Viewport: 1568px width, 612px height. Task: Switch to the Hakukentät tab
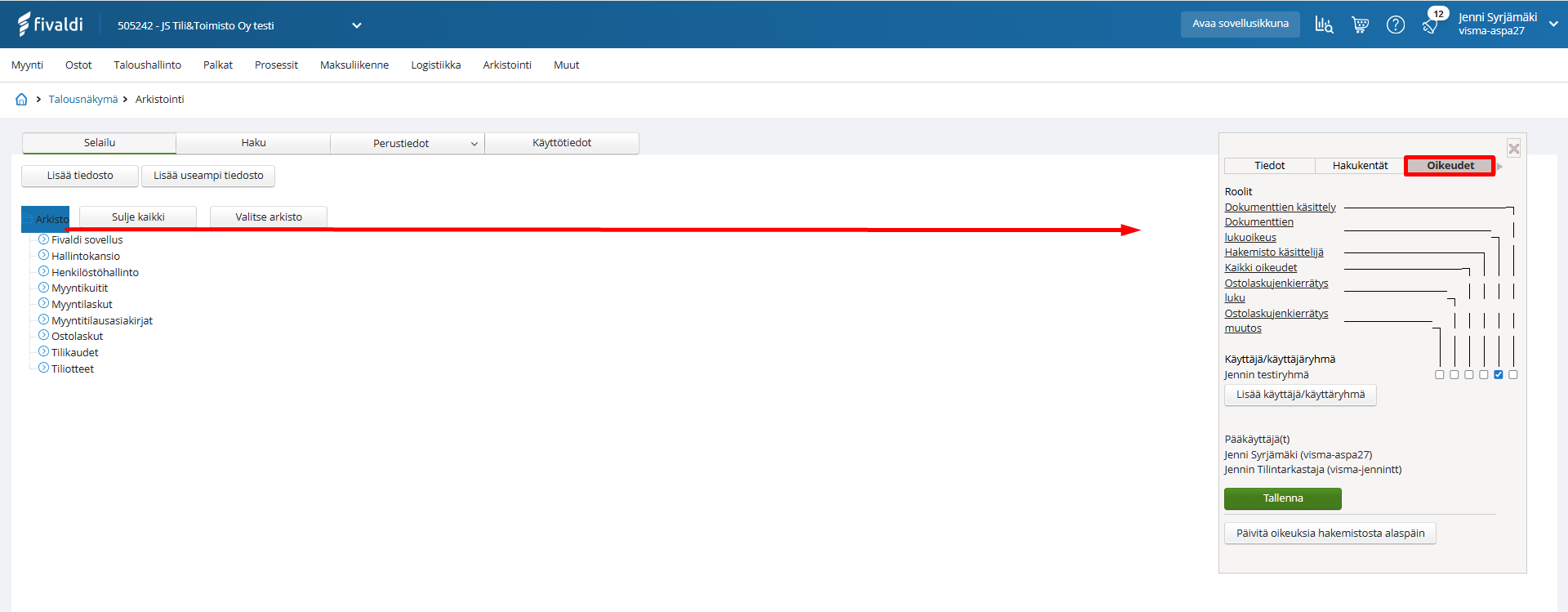pos(1360,166)
